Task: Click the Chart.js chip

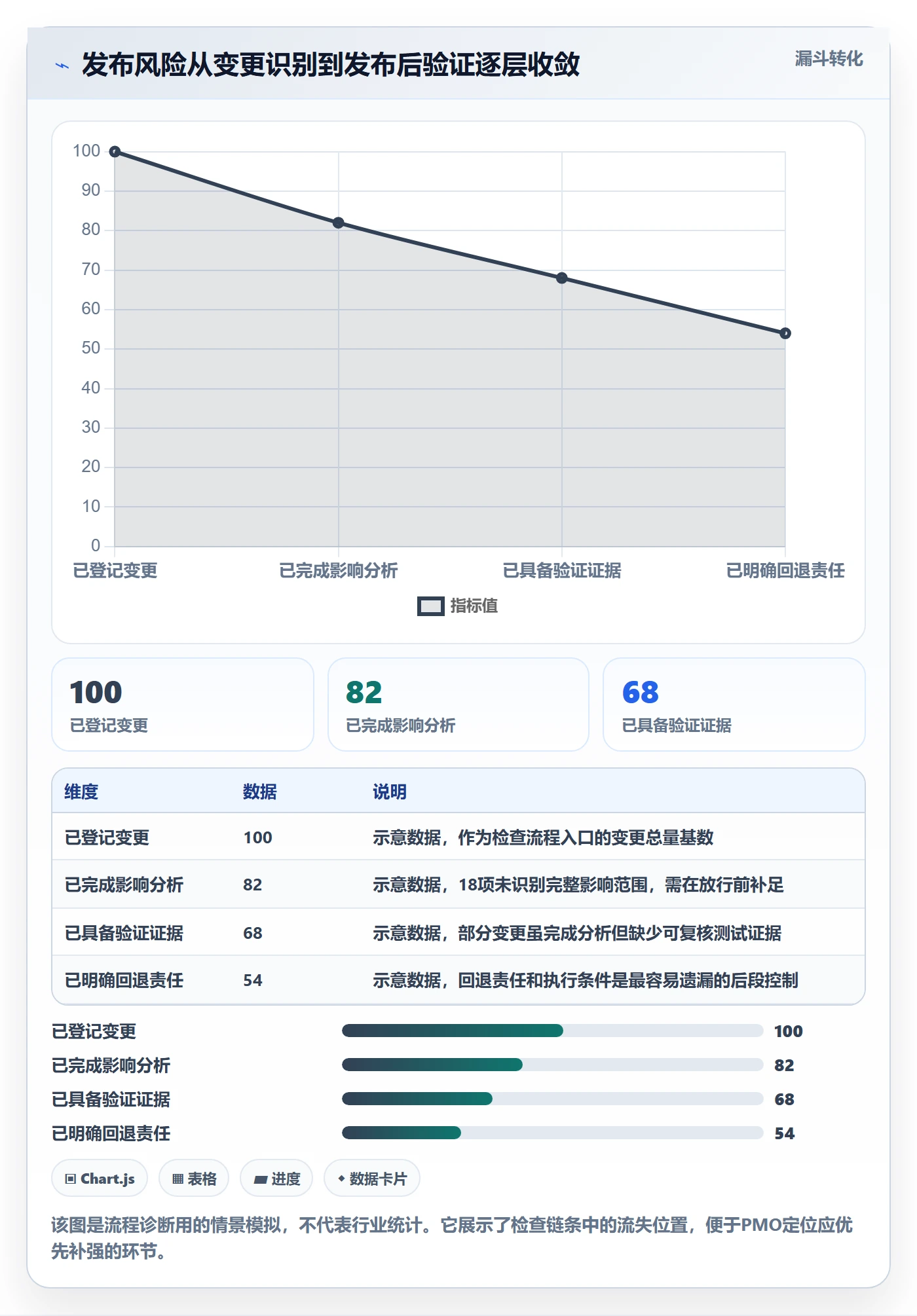Action: 100,1179
